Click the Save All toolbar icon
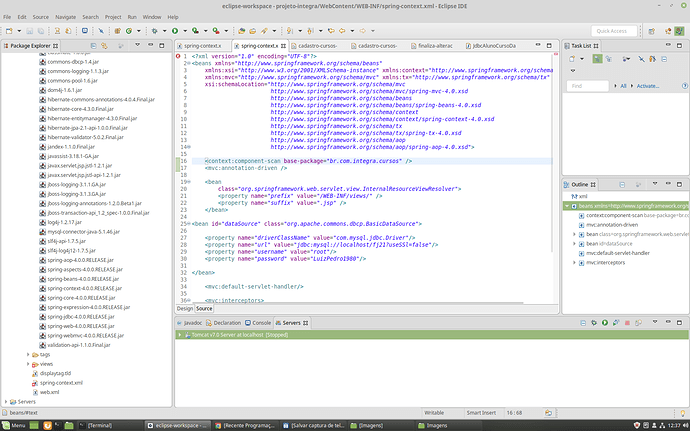690x431 pixels. coord(40,31)
